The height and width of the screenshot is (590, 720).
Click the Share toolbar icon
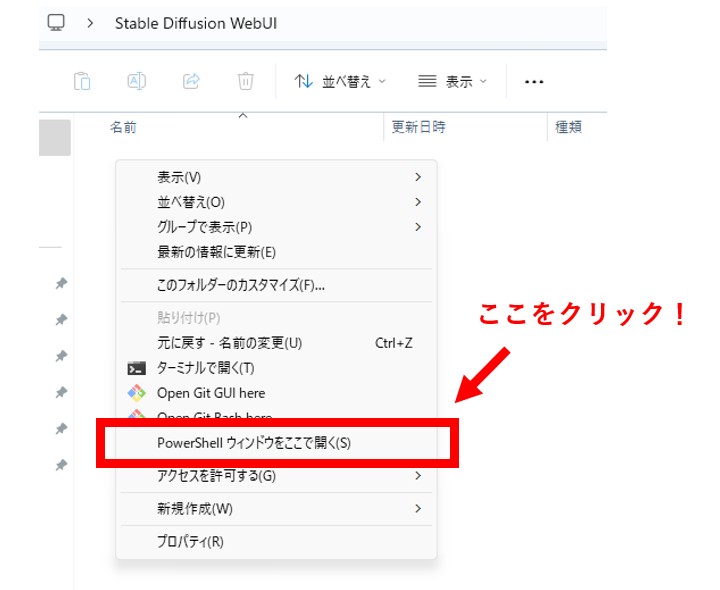[x=191, y=81]
